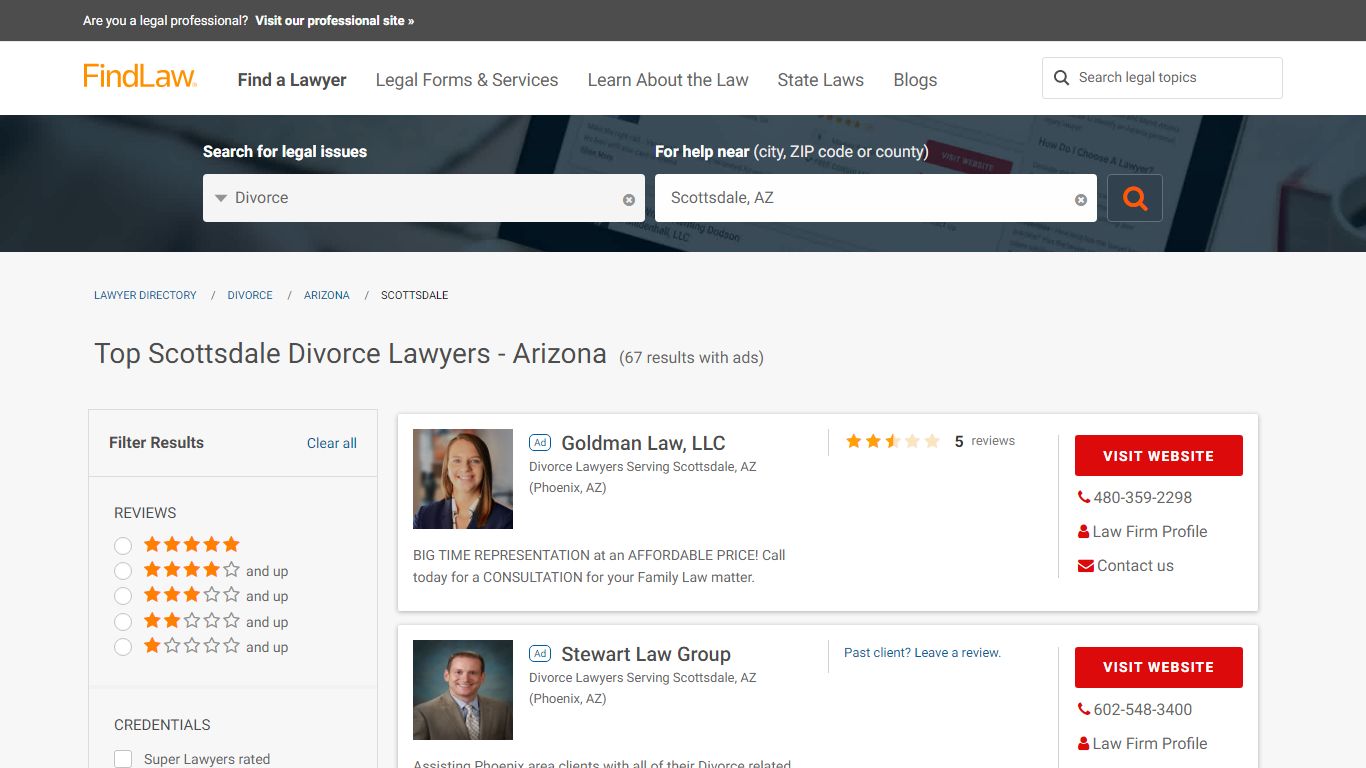Select the two stars and up filter
Viewport: 1366px width, 768px height.
(x=123, y=622)
